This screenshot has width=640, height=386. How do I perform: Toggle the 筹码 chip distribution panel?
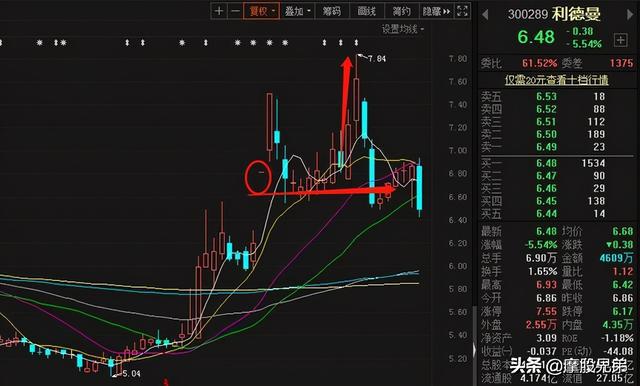click(331, 11)
